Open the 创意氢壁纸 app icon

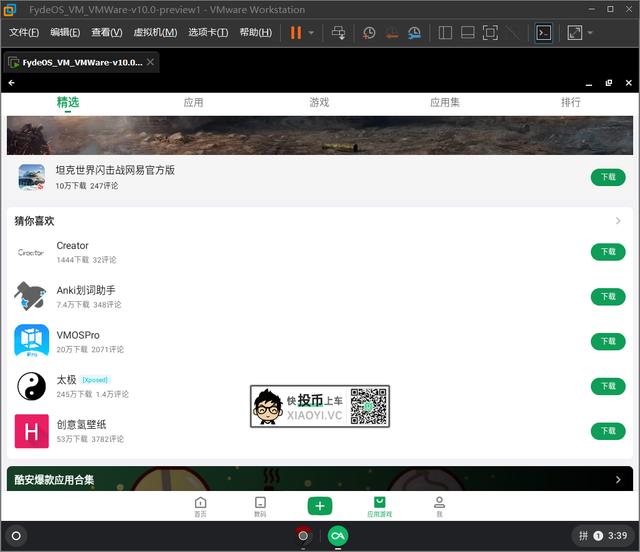pos(31,431)
